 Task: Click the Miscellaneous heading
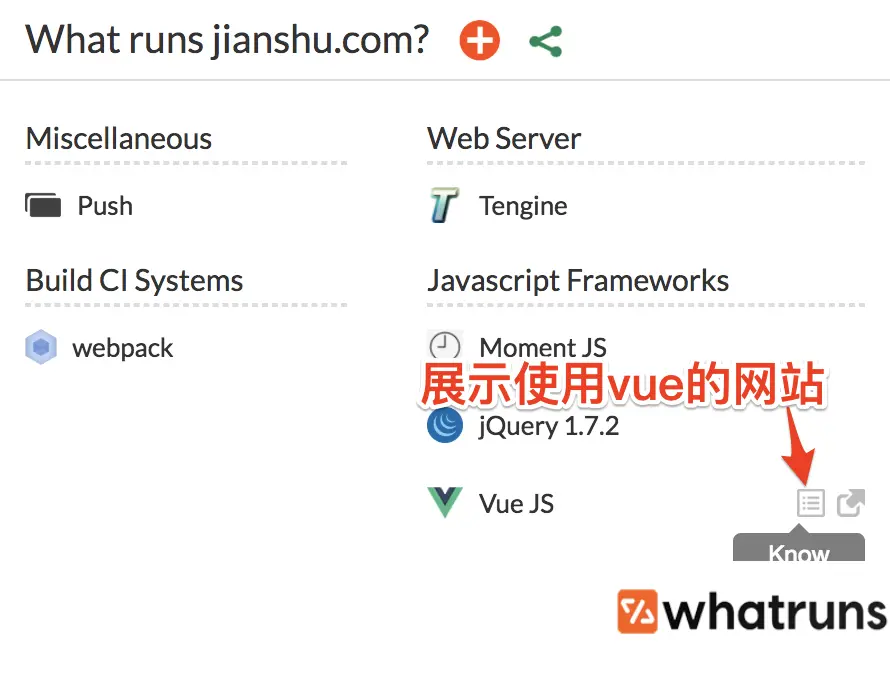click(119, 139)
